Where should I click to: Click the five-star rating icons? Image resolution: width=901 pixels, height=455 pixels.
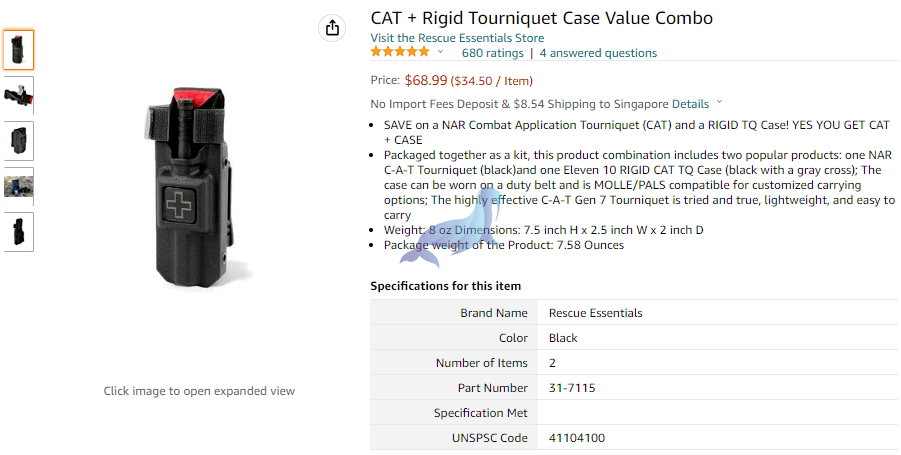400,52
